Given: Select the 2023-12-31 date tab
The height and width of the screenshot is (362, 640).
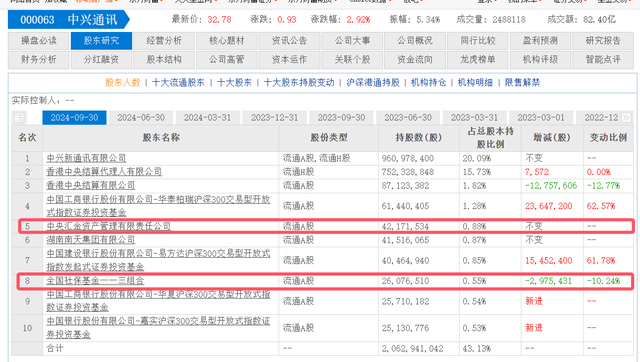Looking at the screenshot, I should click(x=275, y=118).
